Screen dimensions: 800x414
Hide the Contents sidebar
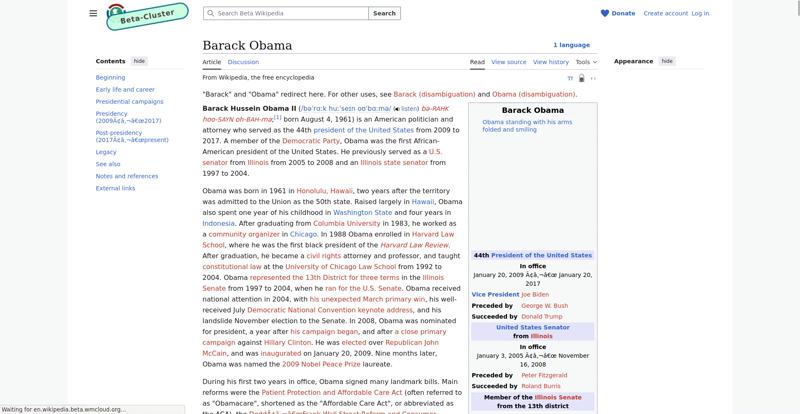tap(139, 61)
